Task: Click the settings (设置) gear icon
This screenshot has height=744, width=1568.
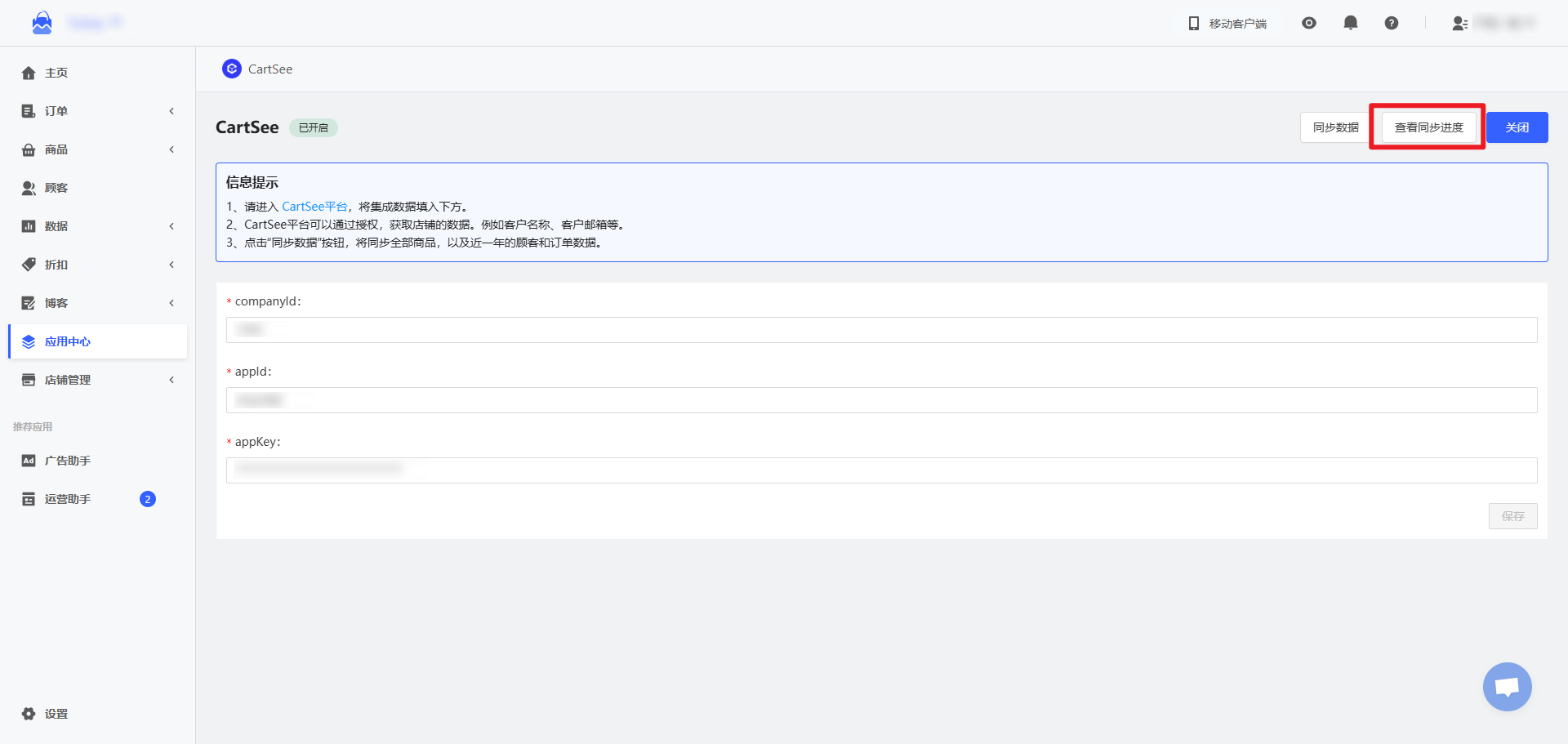Action: tap(29, 714)
